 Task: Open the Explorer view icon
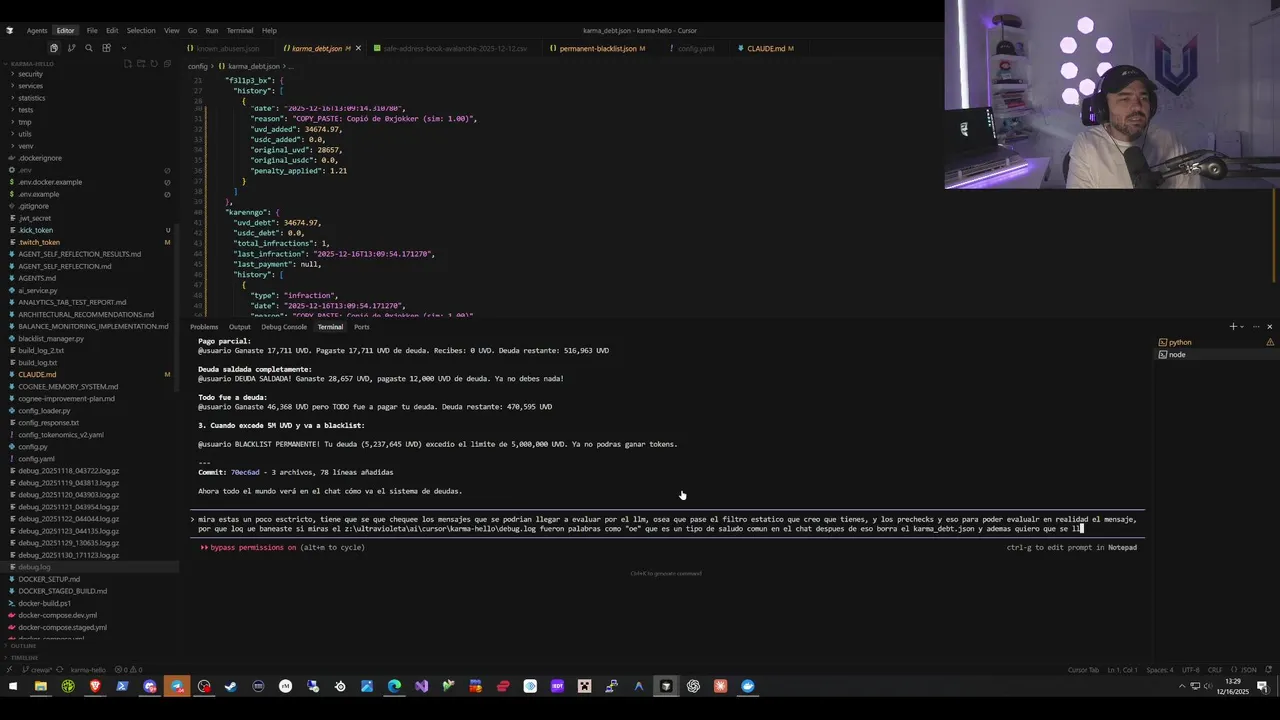(54, 48)
